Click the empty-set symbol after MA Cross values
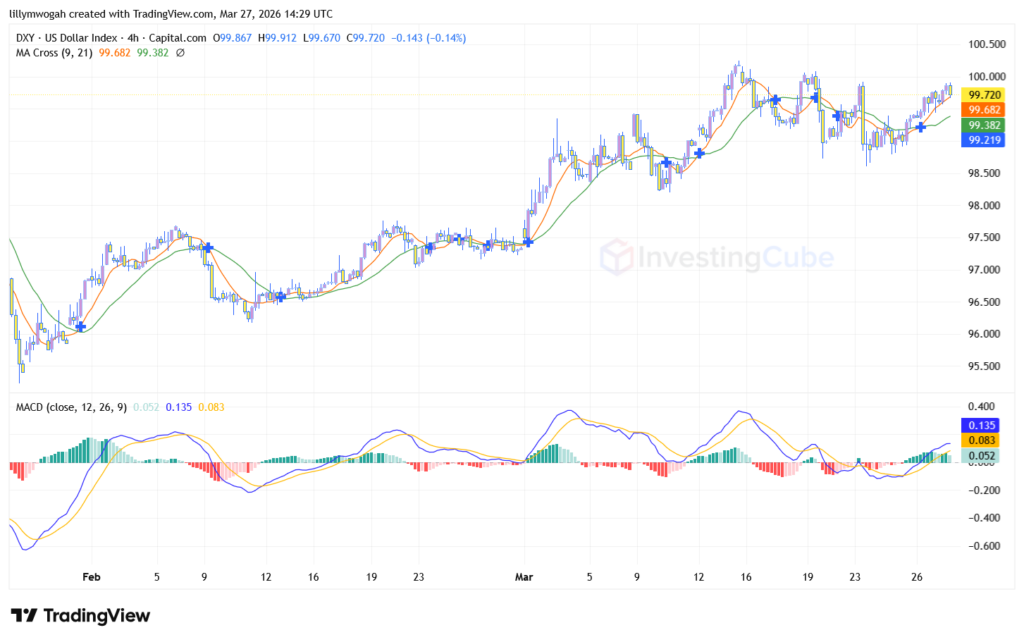1024x642 pixels. (x=179, y=52)
